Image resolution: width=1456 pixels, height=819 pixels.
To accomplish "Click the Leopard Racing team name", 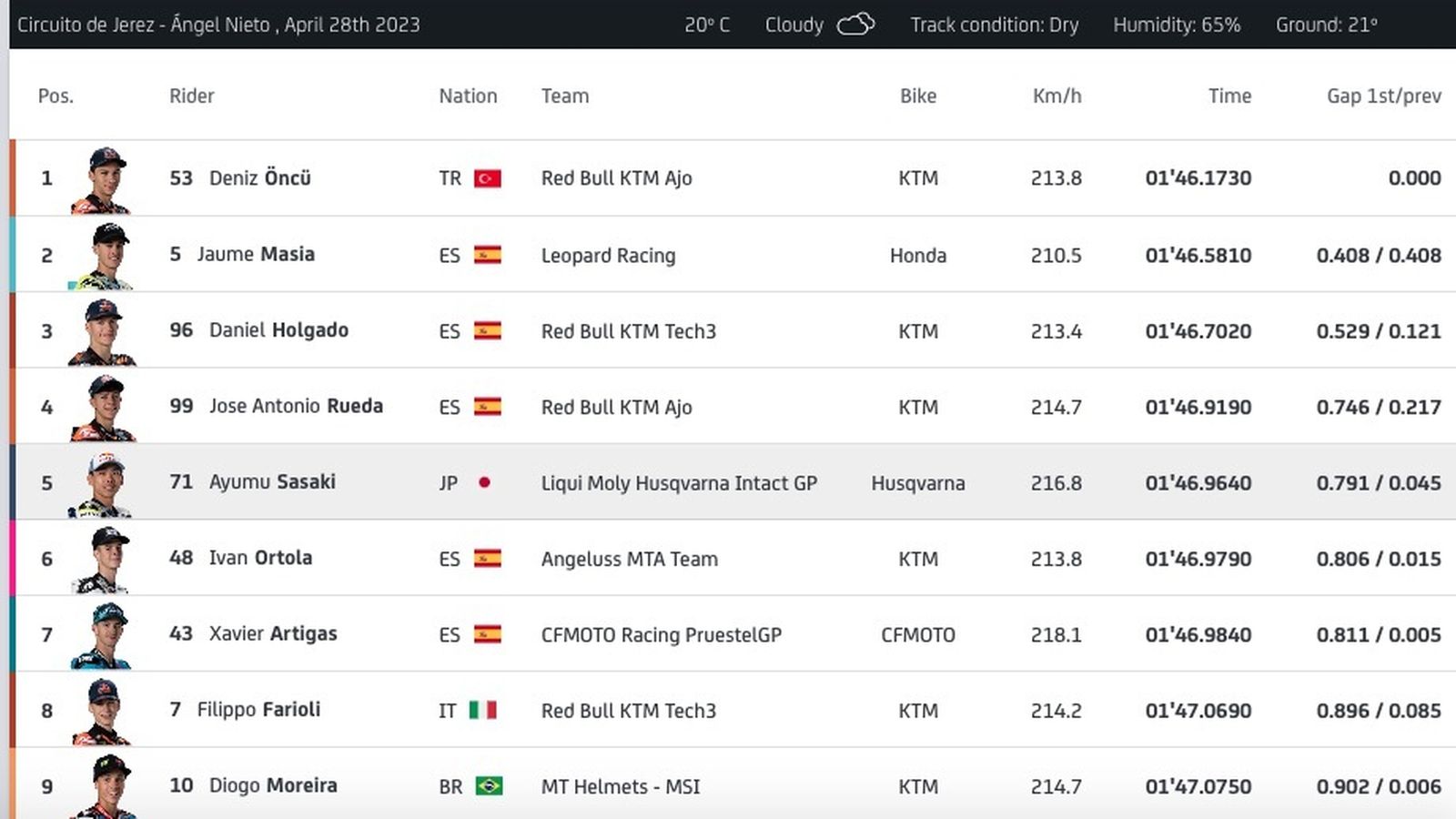I will point(609,255).
